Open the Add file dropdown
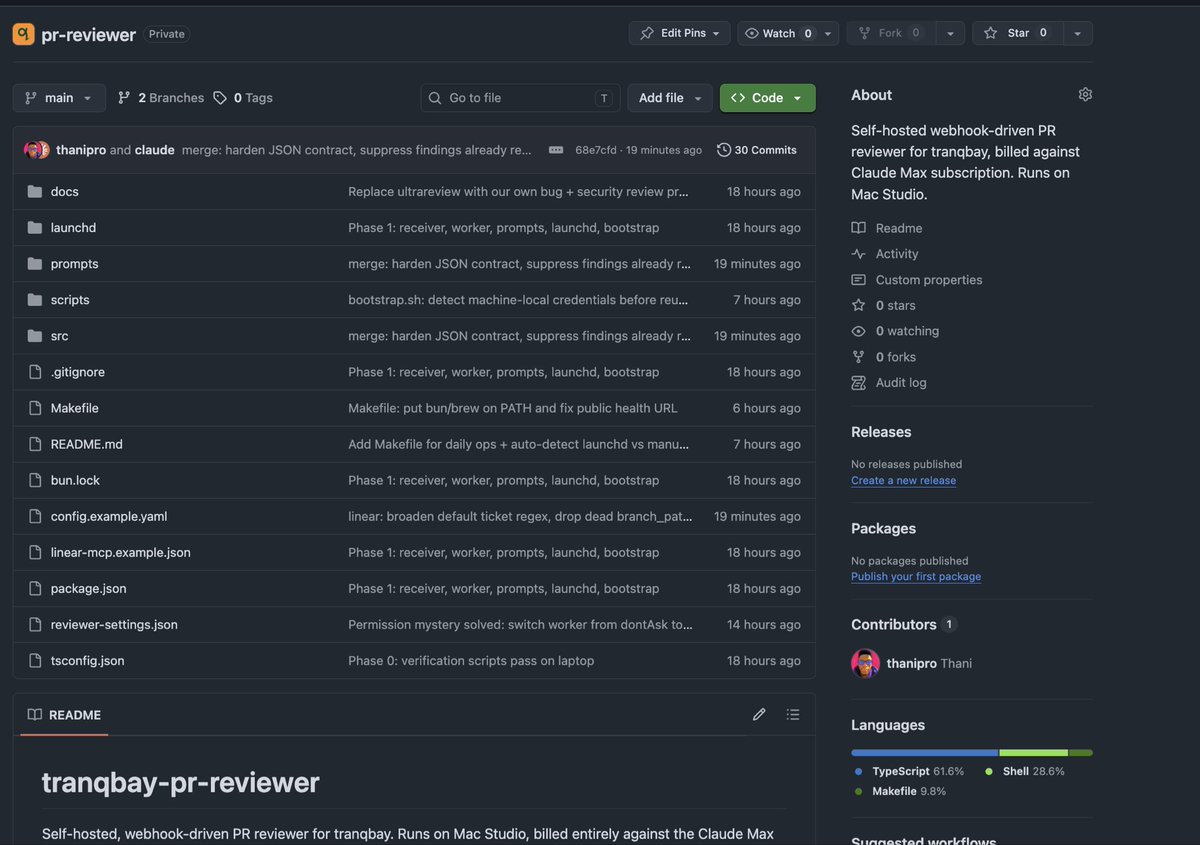Viewport: 1200px width, 845px height. point(670,98)
